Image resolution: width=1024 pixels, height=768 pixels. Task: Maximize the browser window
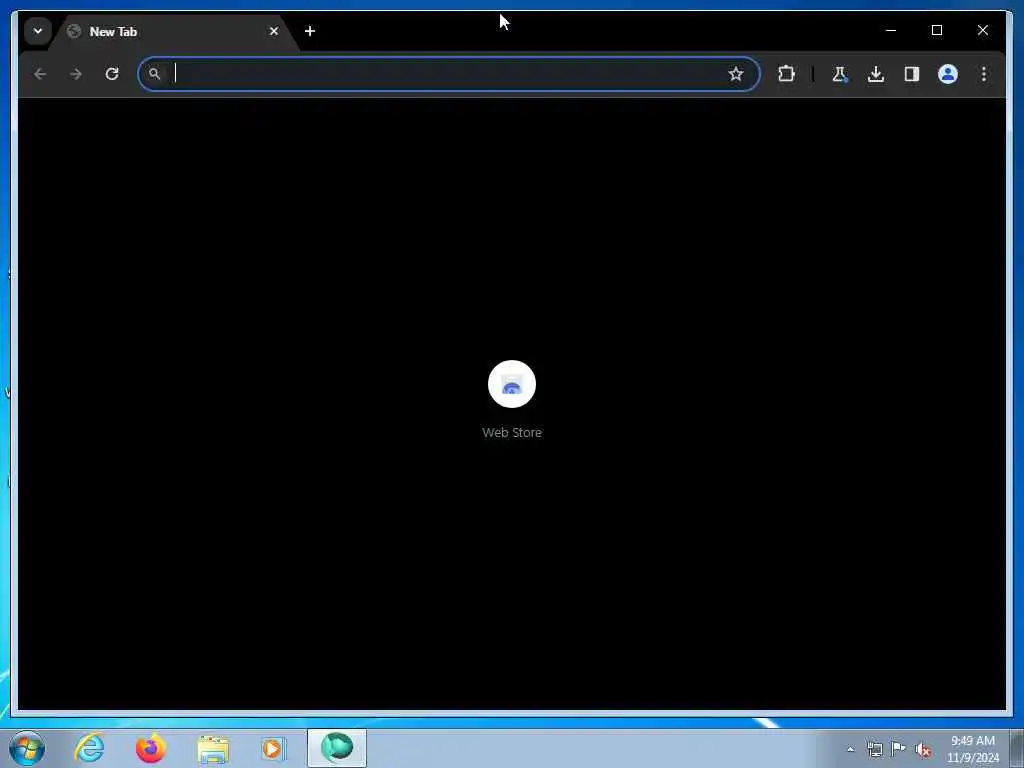[936, 30]
